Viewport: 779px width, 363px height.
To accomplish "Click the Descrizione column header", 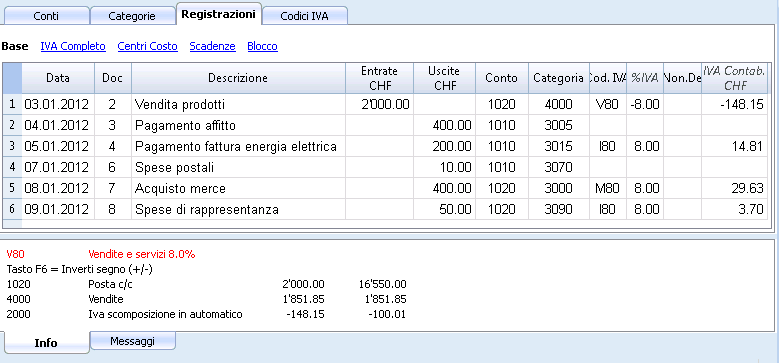I will tap(238, 78).
